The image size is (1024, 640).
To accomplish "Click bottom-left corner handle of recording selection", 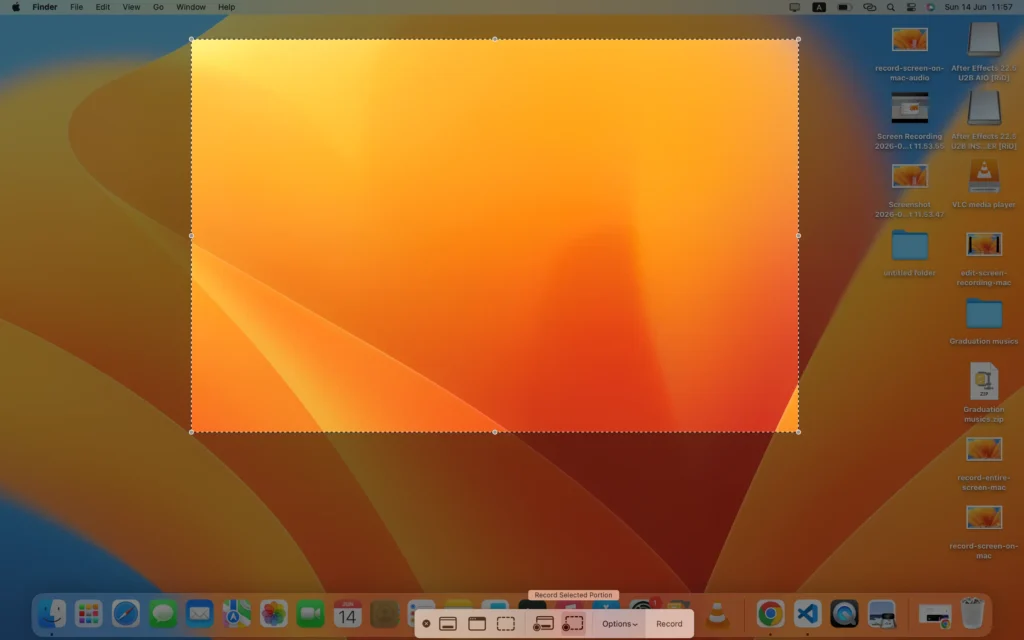I will [x=191, y=432].
